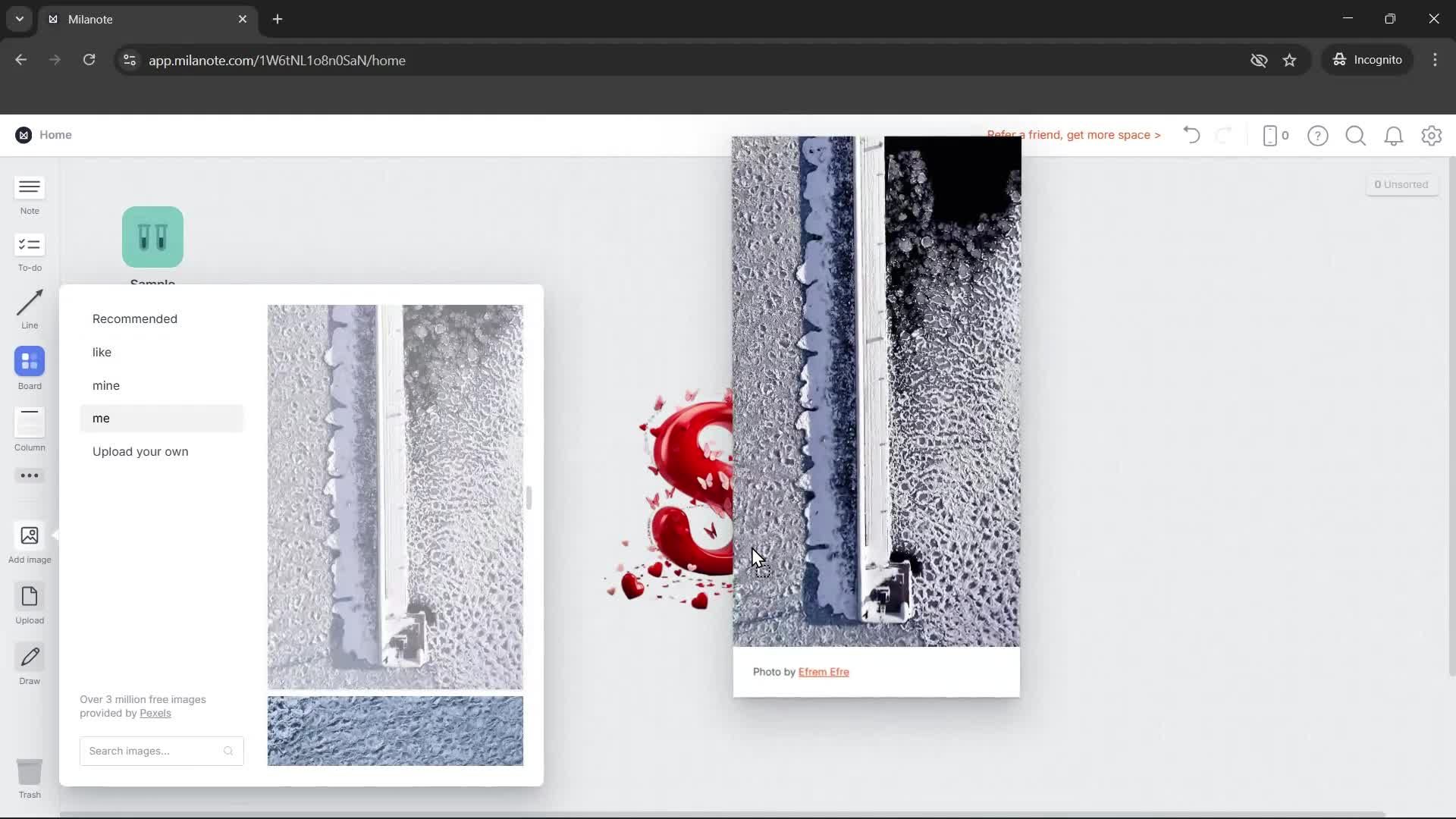This screenshot has height=819, width=1456.
Task: Open Milanote search
Action: coord(1356,135)
